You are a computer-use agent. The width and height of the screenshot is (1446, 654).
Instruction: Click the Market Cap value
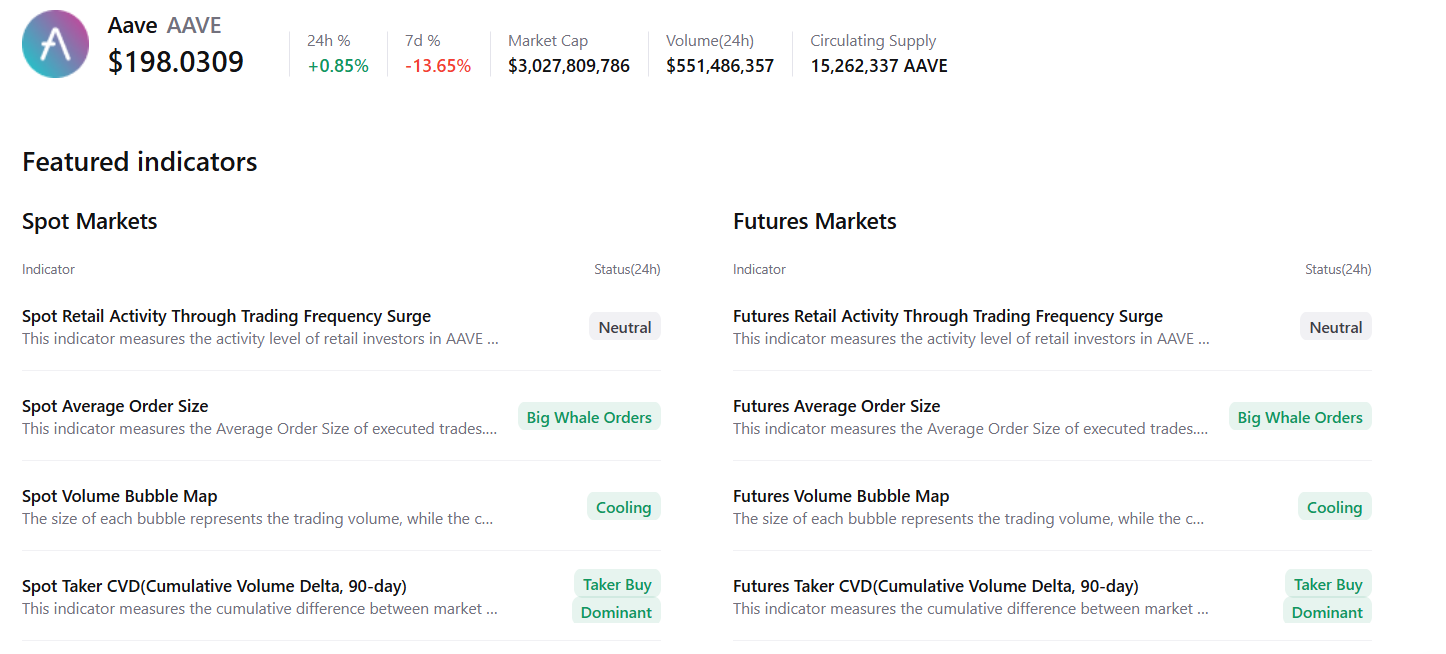[x=569, y=65]
